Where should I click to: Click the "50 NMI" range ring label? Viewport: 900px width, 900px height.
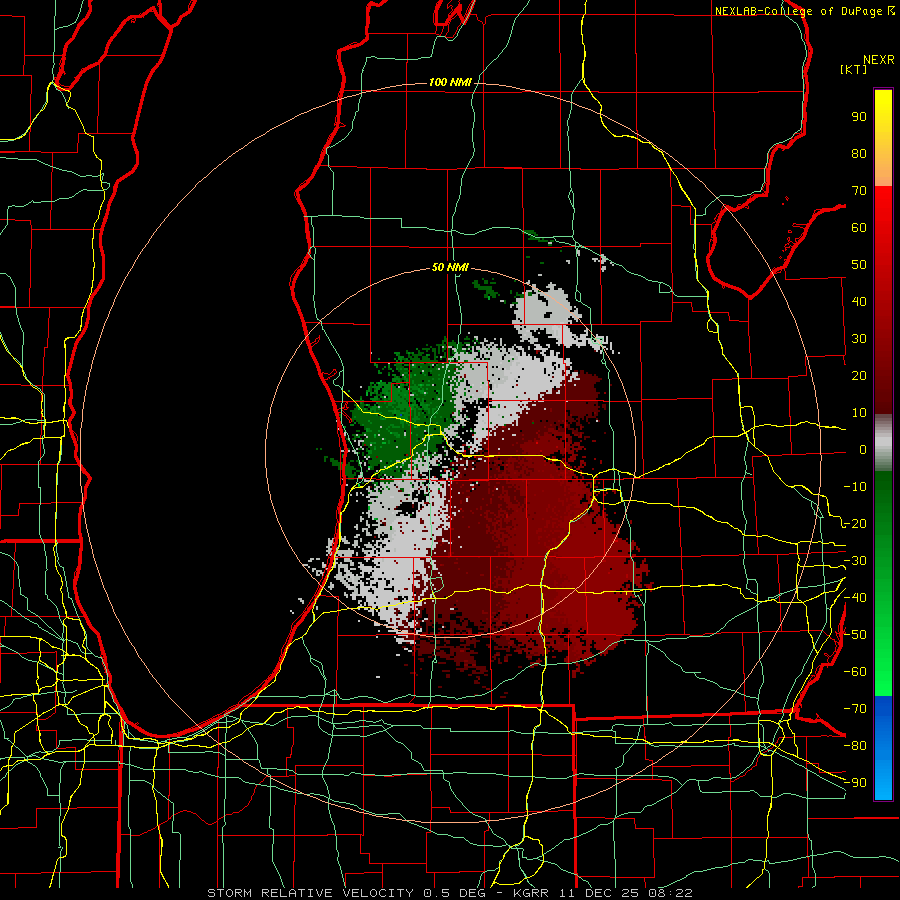point(451,267)
